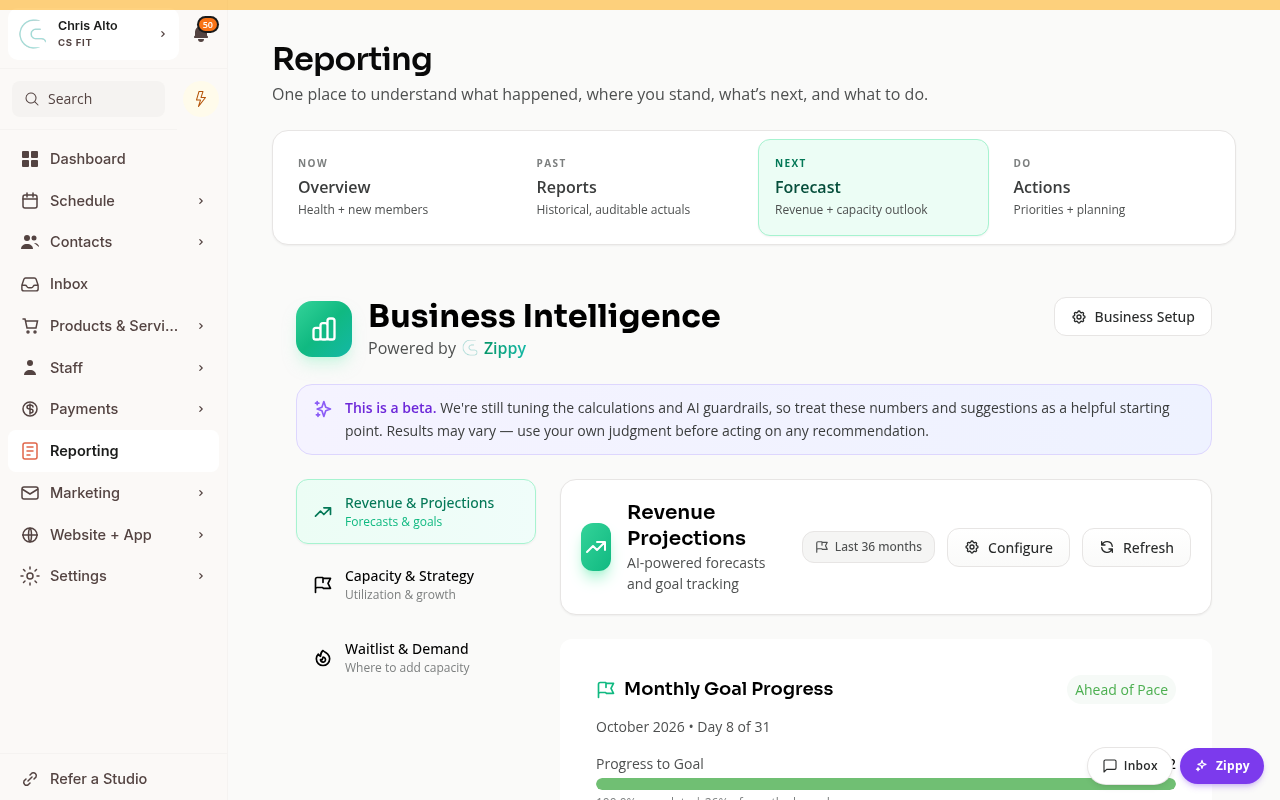Click the Website + App globe icon
The image size is (1280, 800).
[x=30, y=535]
